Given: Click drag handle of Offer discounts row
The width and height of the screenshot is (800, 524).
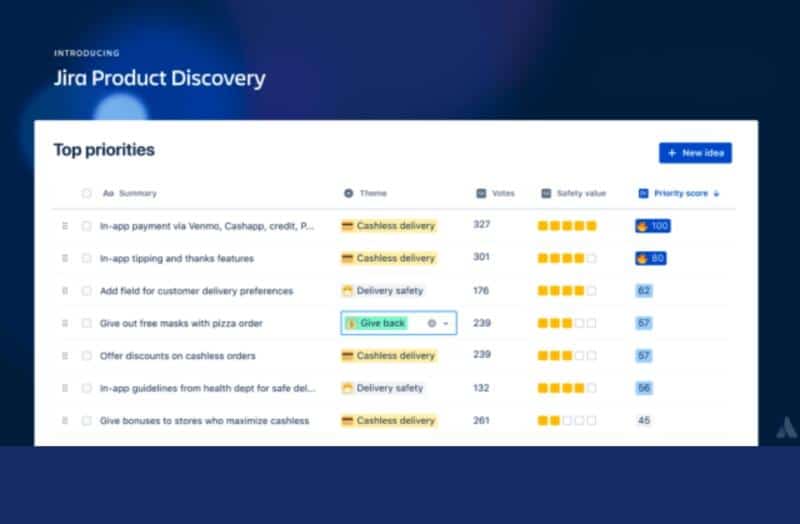Looking at the screenshot, I should point(65,356).
